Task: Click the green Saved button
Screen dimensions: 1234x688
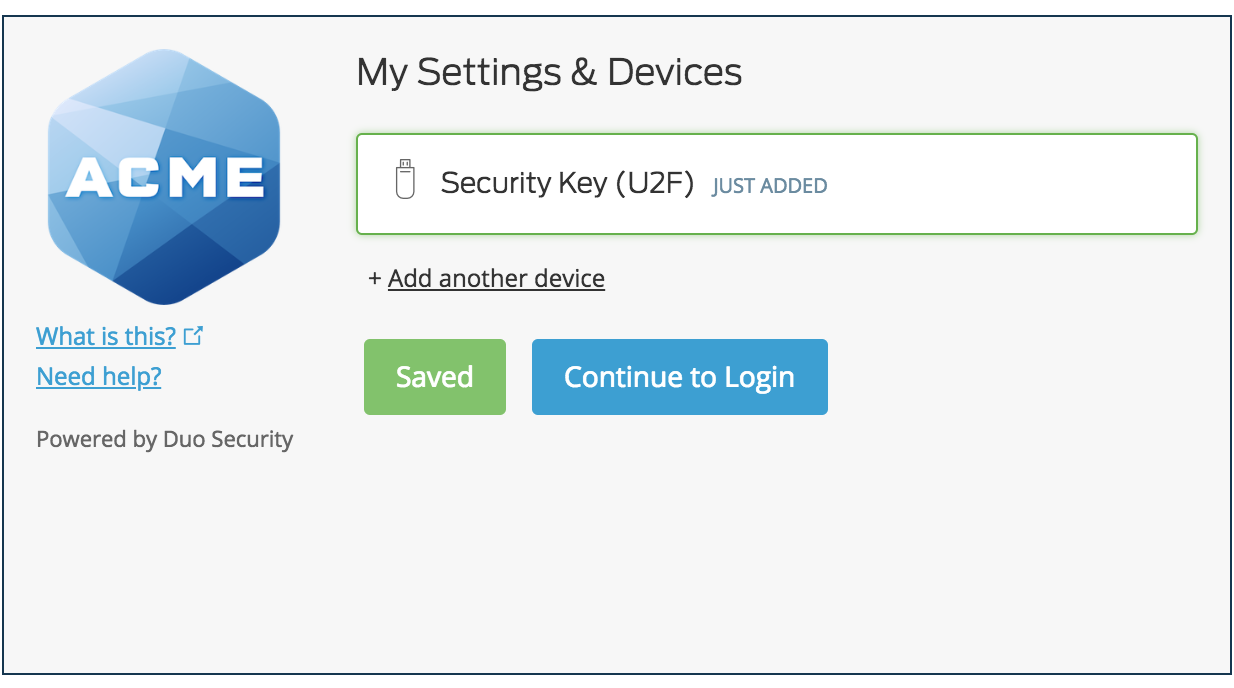Action: [x=435, y=377]
